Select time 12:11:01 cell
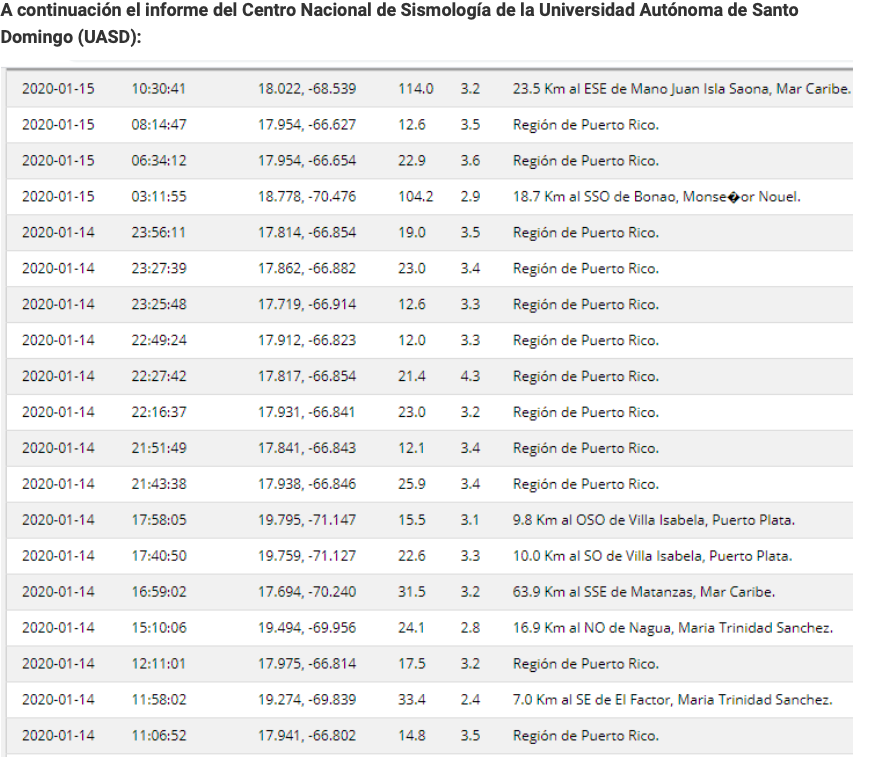Screen dimensions: 870x757 click(x=159, y=664)
